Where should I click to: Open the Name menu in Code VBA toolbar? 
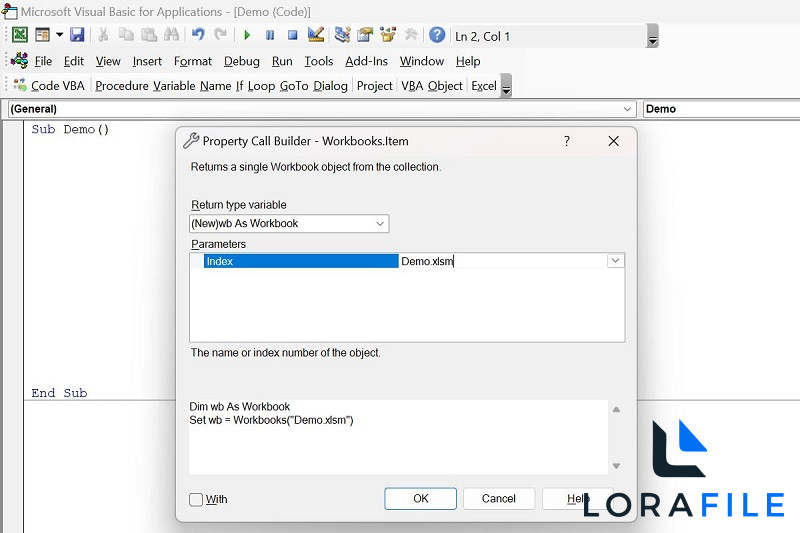(x=216, y=86)
